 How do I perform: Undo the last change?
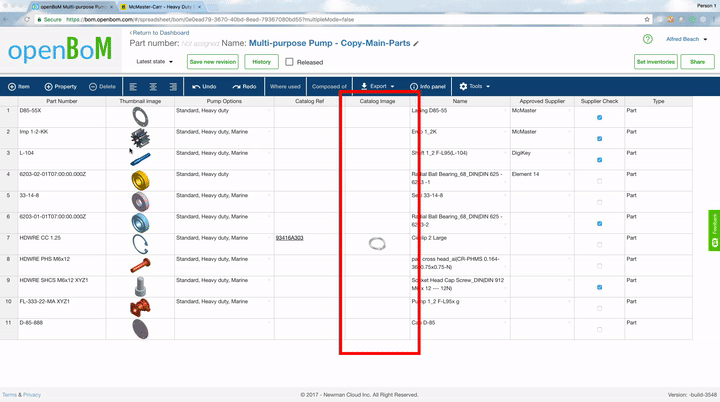[204, 86]
